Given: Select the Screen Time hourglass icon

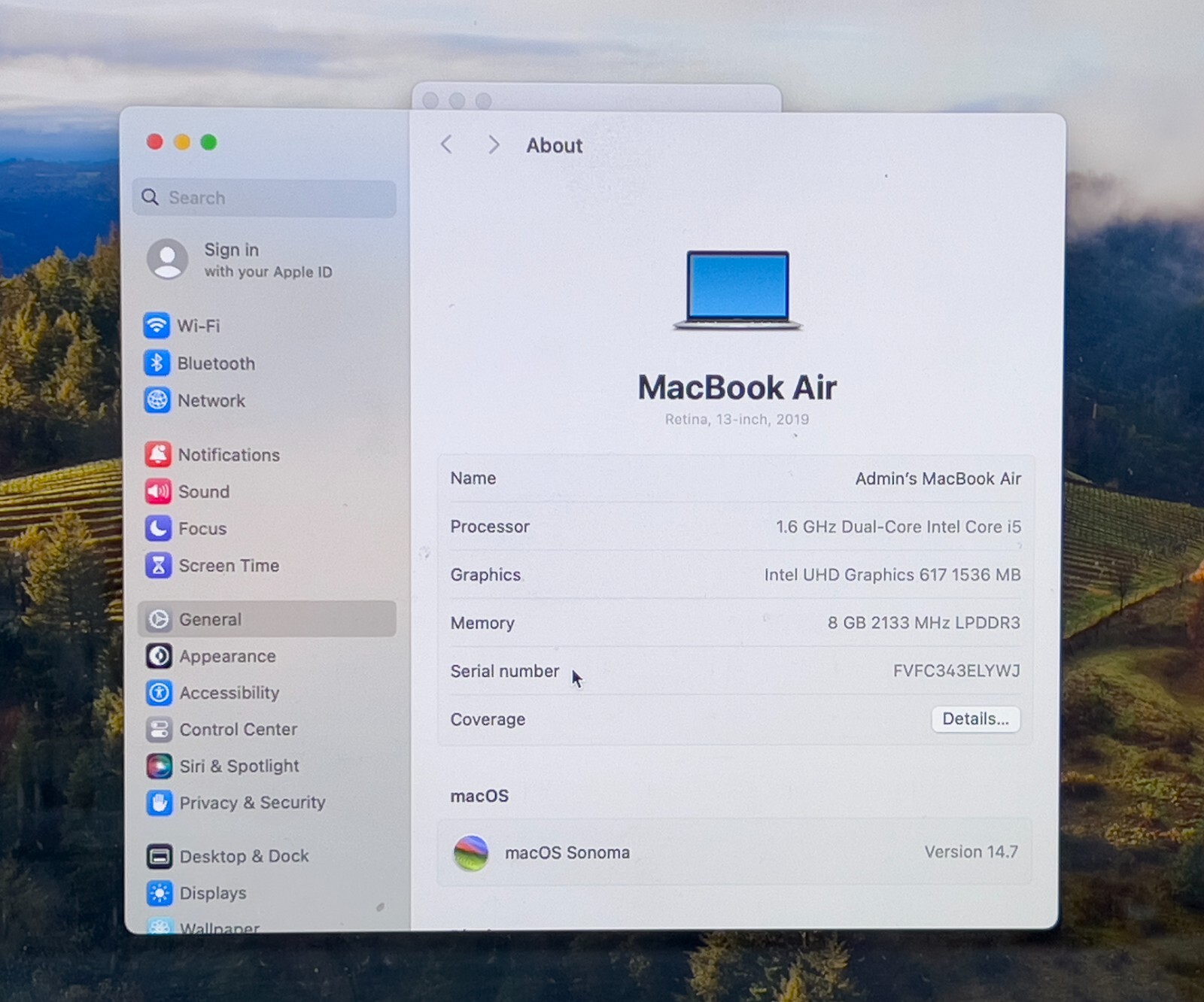Looking at the screenshot, I should pyautogui.click(x=158, y=565).
